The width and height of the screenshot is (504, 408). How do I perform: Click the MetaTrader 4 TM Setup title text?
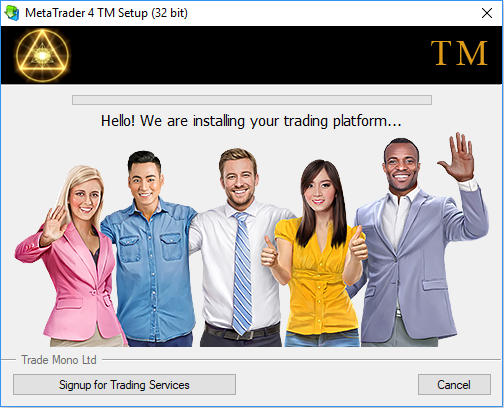point(106,13)
